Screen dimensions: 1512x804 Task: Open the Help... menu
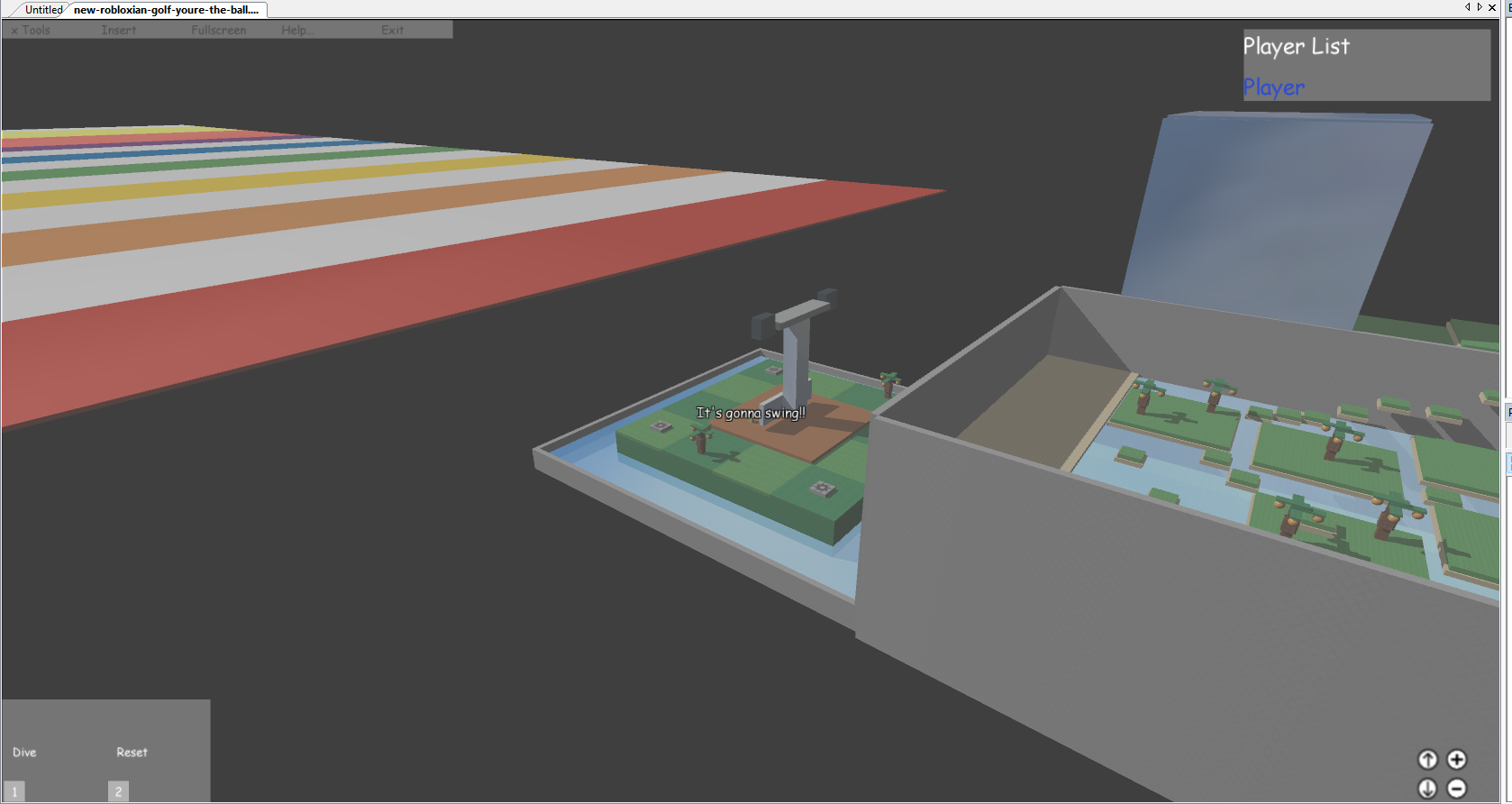click(x=297, y=30)
